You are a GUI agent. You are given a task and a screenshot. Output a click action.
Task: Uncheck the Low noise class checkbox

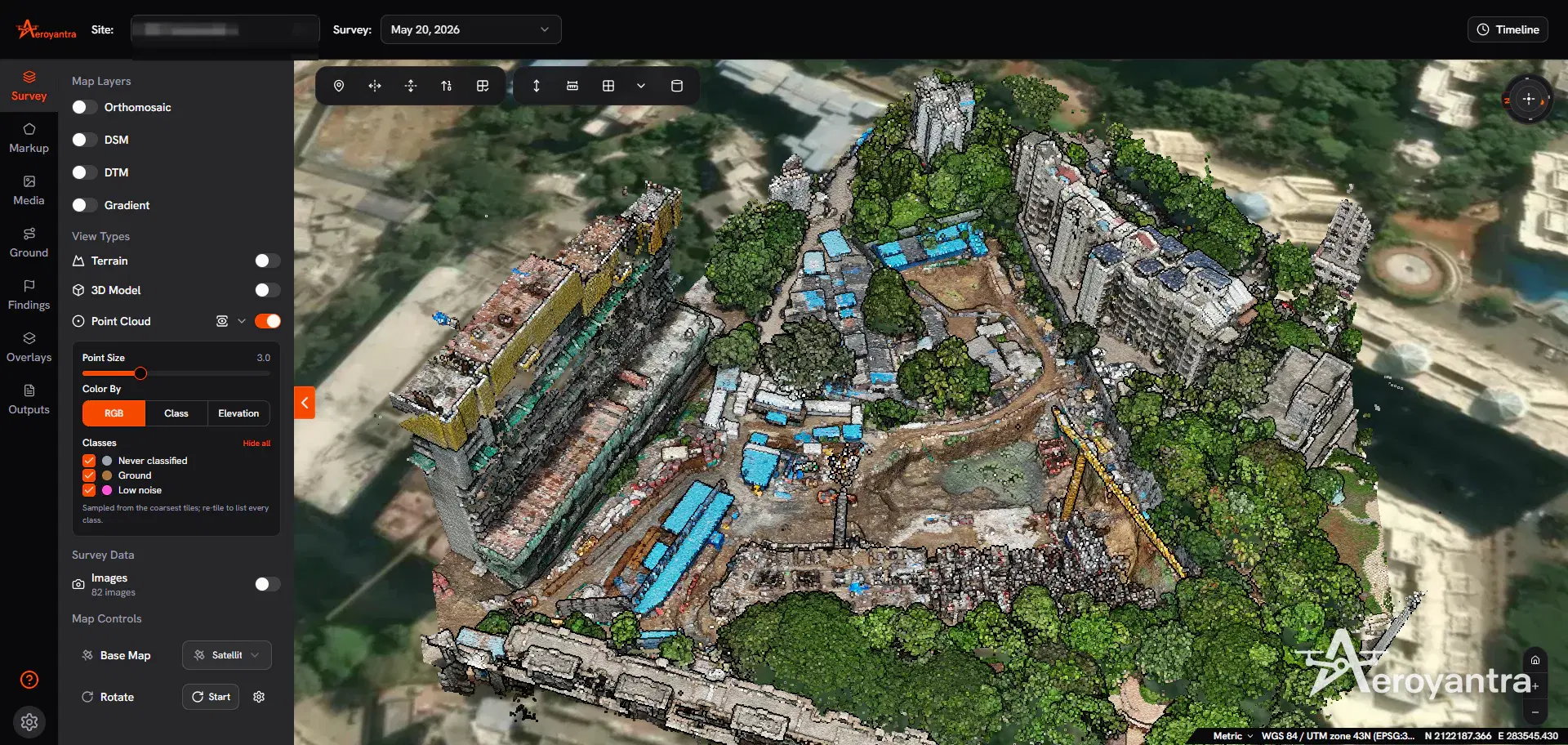click(x=89, y=490)
